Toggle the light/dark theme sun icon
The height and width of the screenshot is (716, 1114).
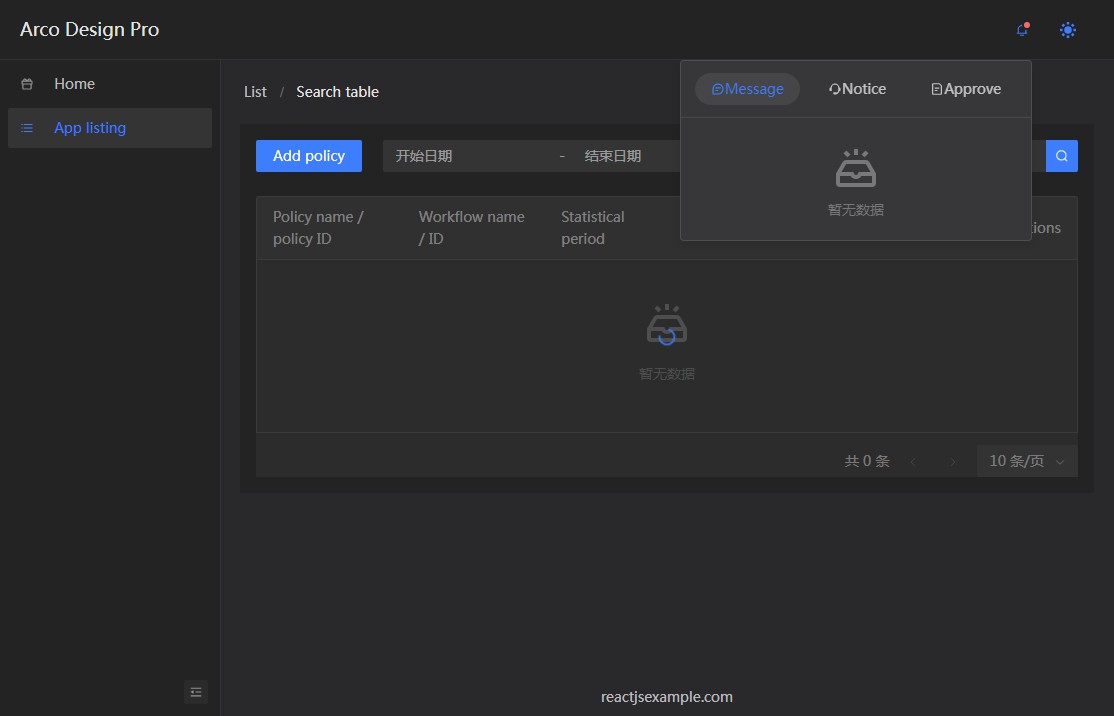pyautogui.click(x=1068, y=30)
